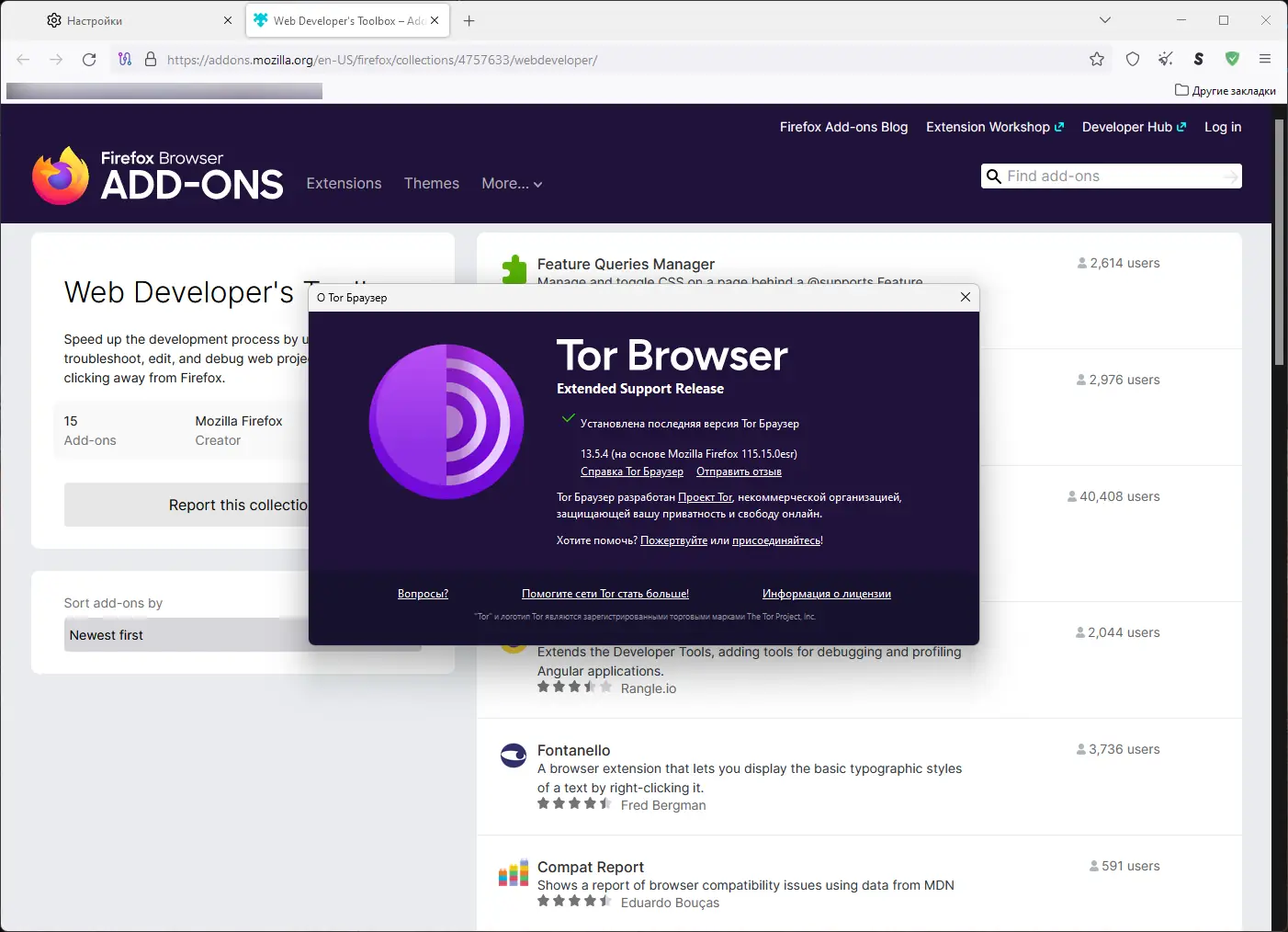
Task: Open the Firefox Add-ons Blog link
Action: 843,127
